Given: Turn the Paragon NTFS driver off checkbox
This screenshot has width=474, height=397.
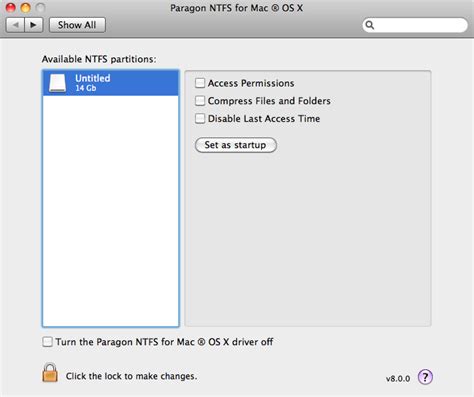Looking at the screenshot, I should [47, 342].
